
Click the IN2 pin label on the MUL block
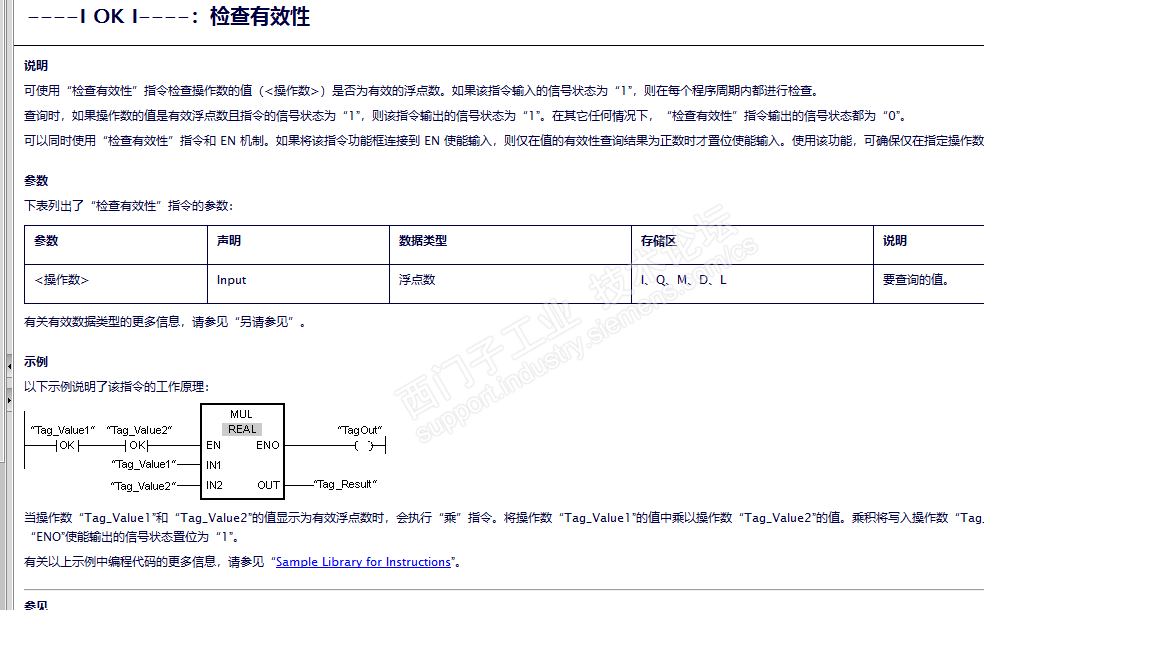click(x=215, y=485)
